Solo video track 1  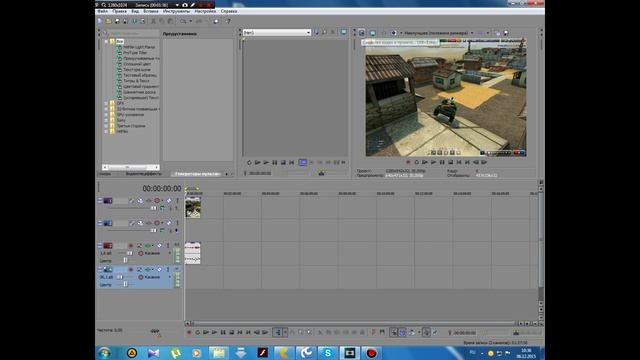point(177,200)
